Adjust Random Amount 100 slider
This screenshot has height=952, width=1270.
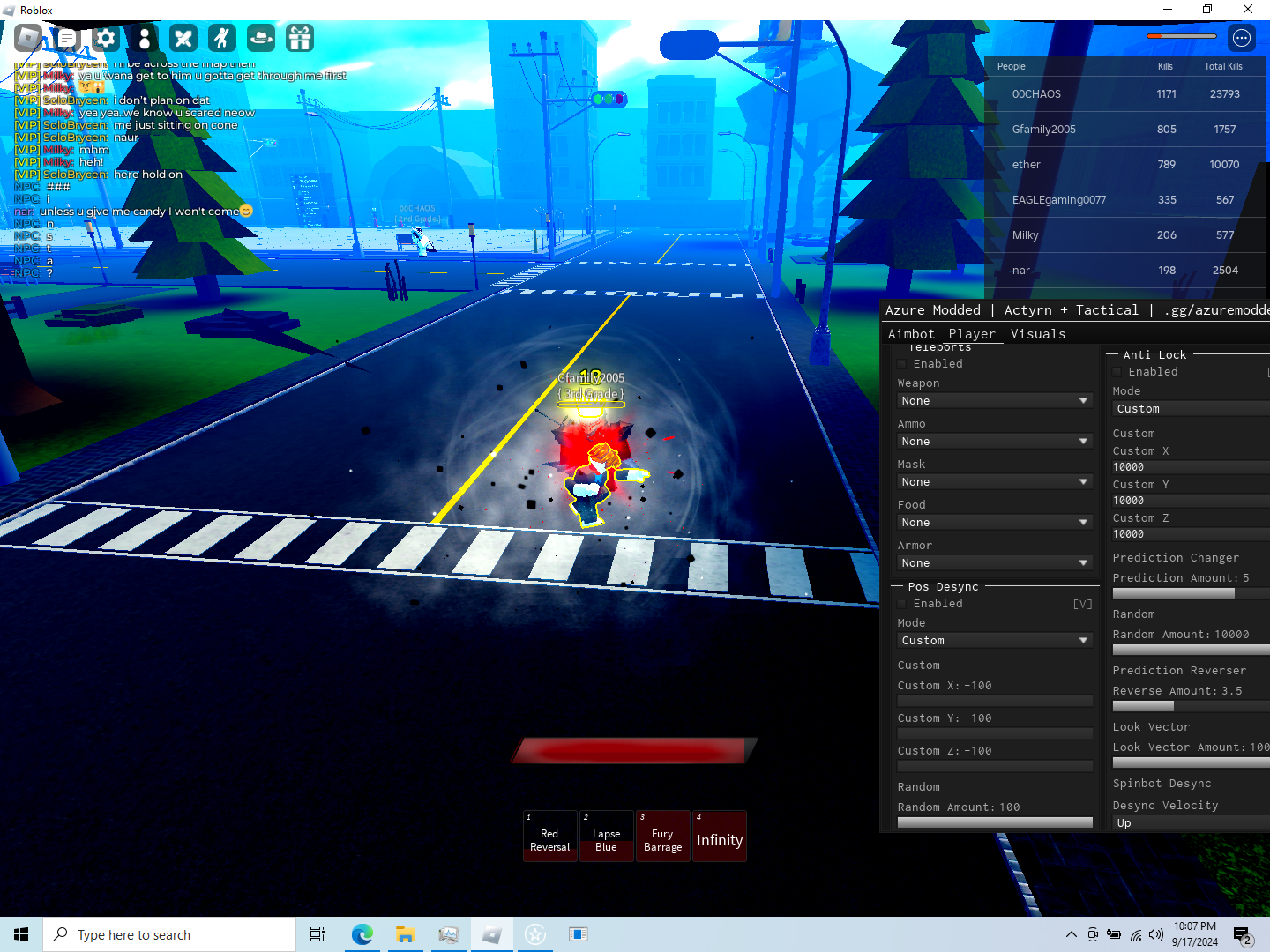[995, 822]
